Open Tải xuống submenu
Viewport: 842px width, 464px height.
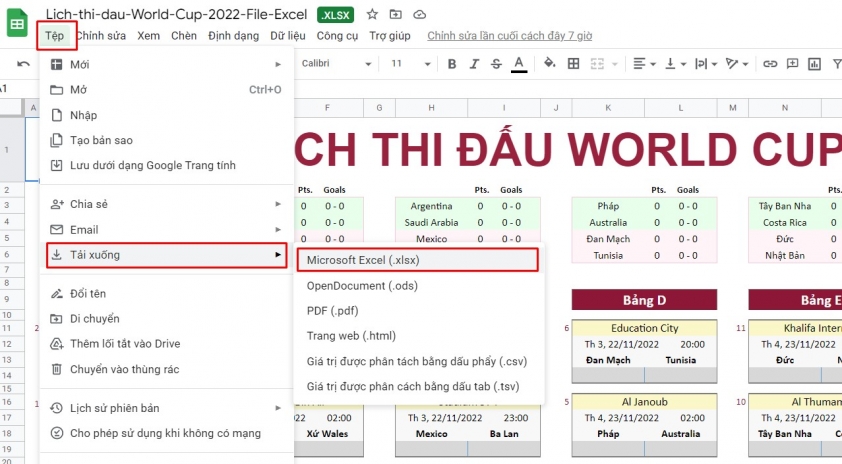pyautogui.click(x=166, y=255)
